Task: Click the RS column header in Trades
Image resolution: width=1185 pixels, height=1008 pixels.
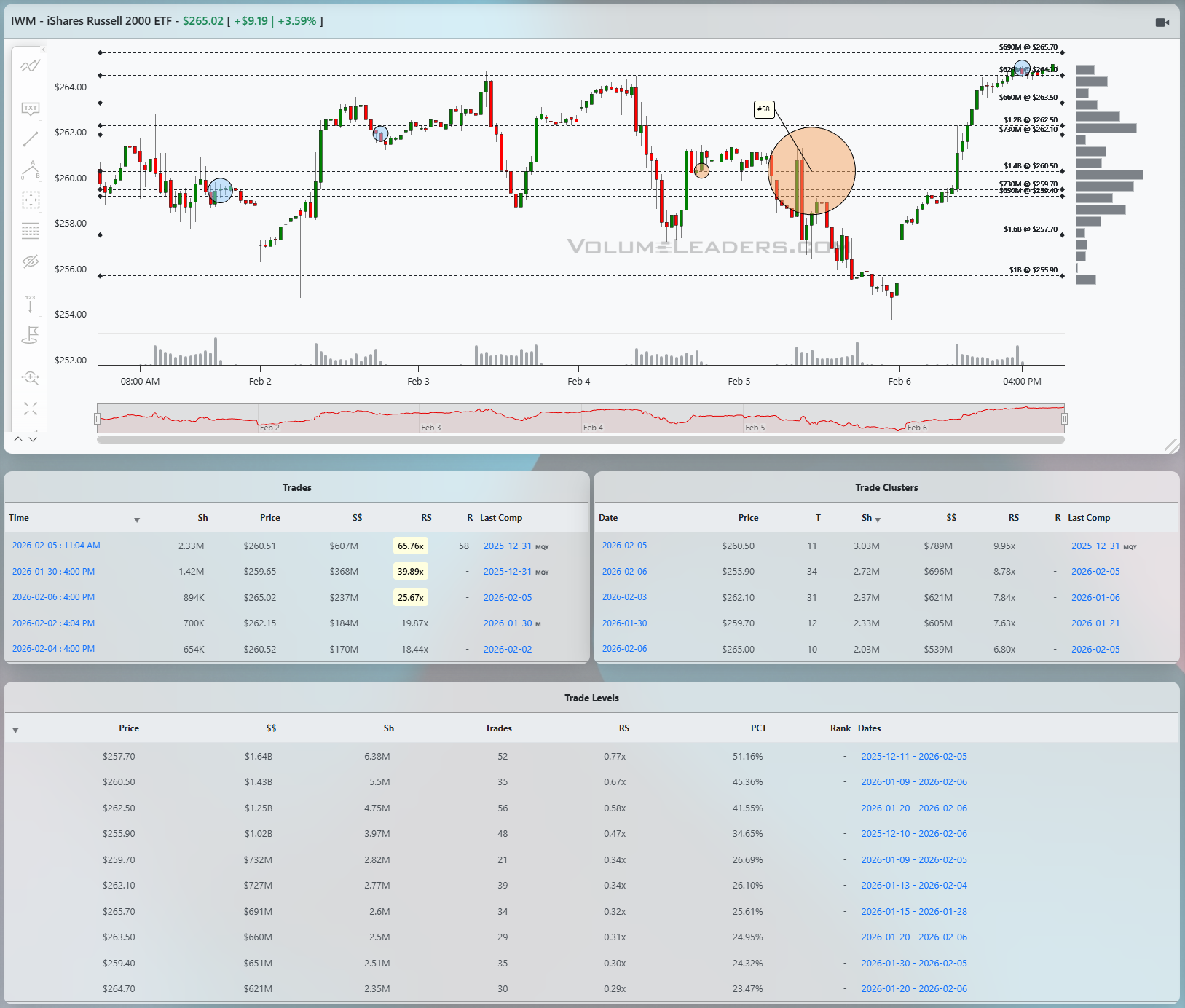Action: point(426,518)
